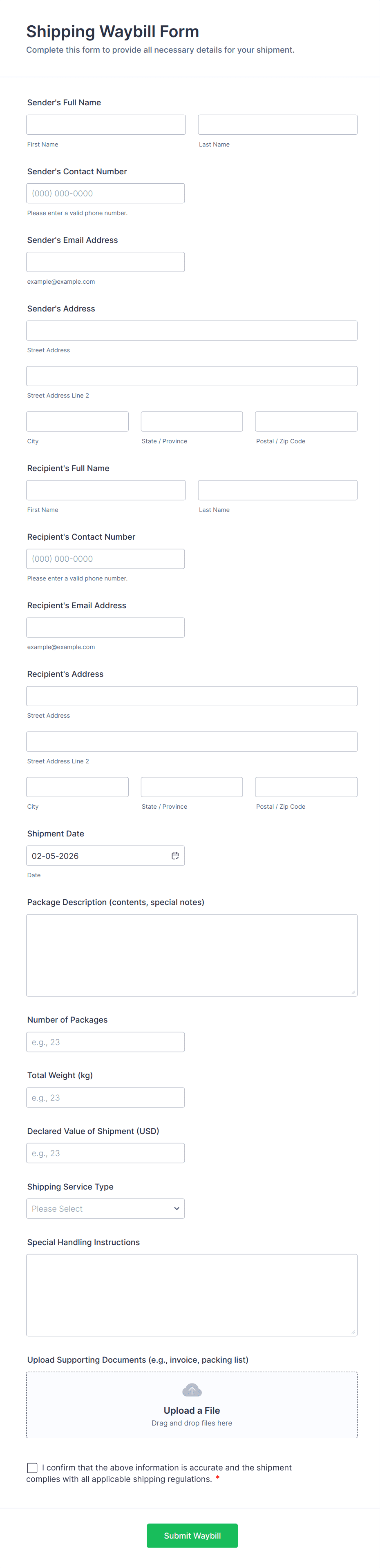Open the Shipping Service Type dropdown
Screen dimensions: 380x1568
pyautogui.click(x=105, y=1208)
